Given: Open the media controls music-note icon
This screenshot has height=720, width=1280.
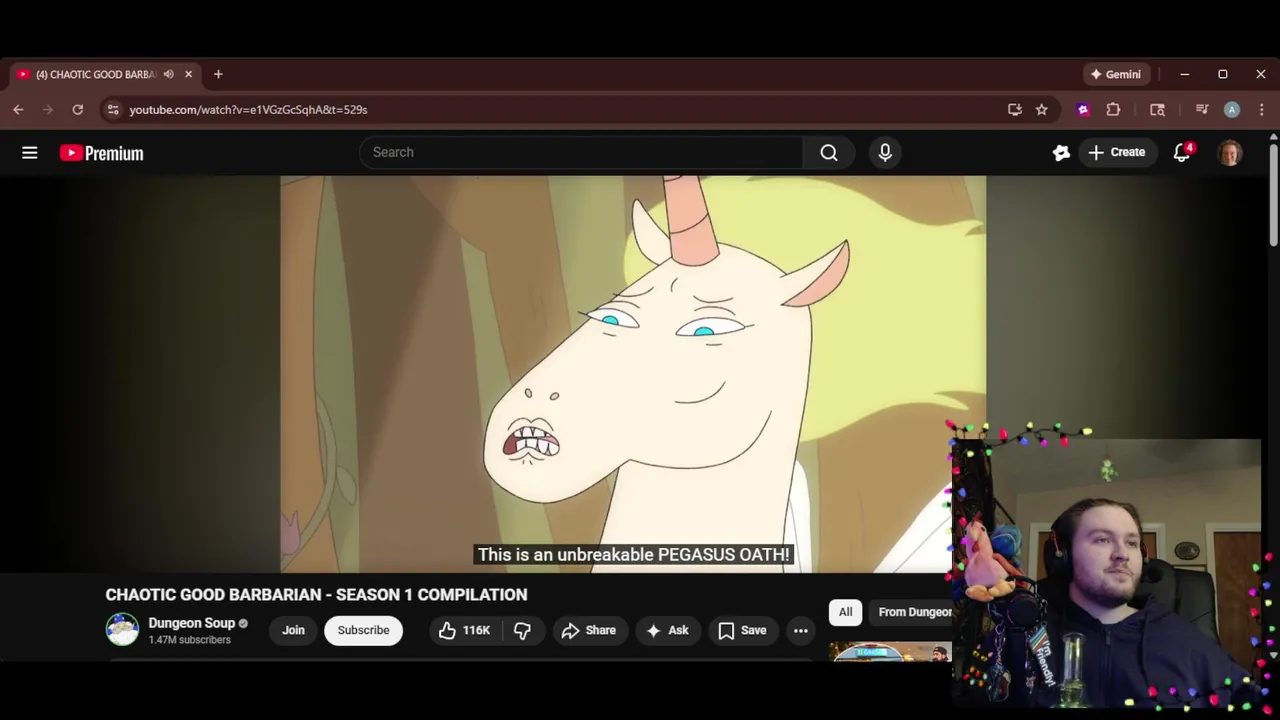Looking at the screenshot, I should [1202, 110].
